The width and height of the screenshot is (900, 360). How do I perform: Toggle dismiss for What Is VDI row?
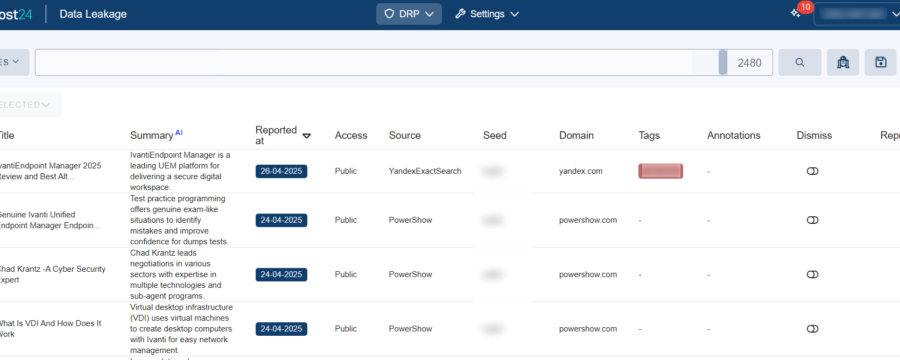tap(812, 328)
